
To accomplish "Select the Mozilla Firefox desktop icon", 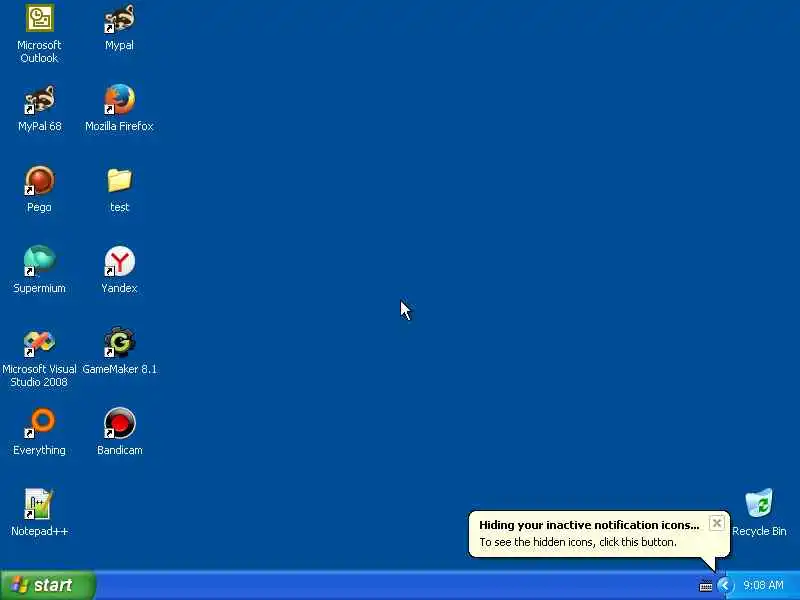I will [x=119, y=99].
